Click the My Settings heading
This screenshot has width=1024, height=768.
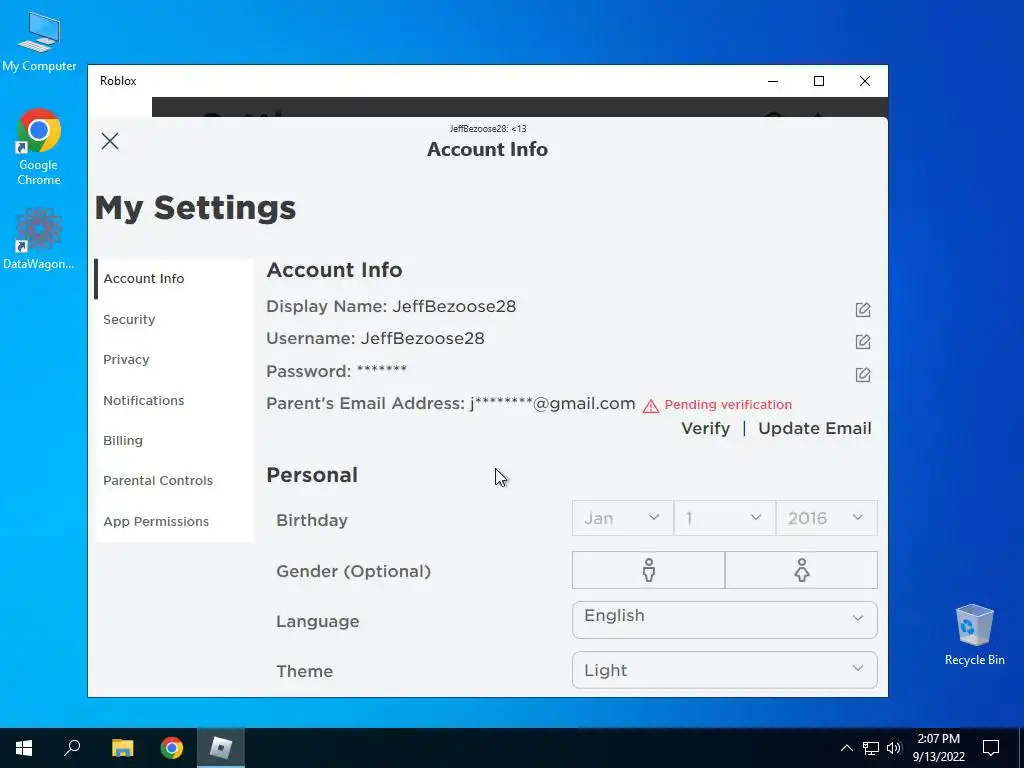pos(195,208)
